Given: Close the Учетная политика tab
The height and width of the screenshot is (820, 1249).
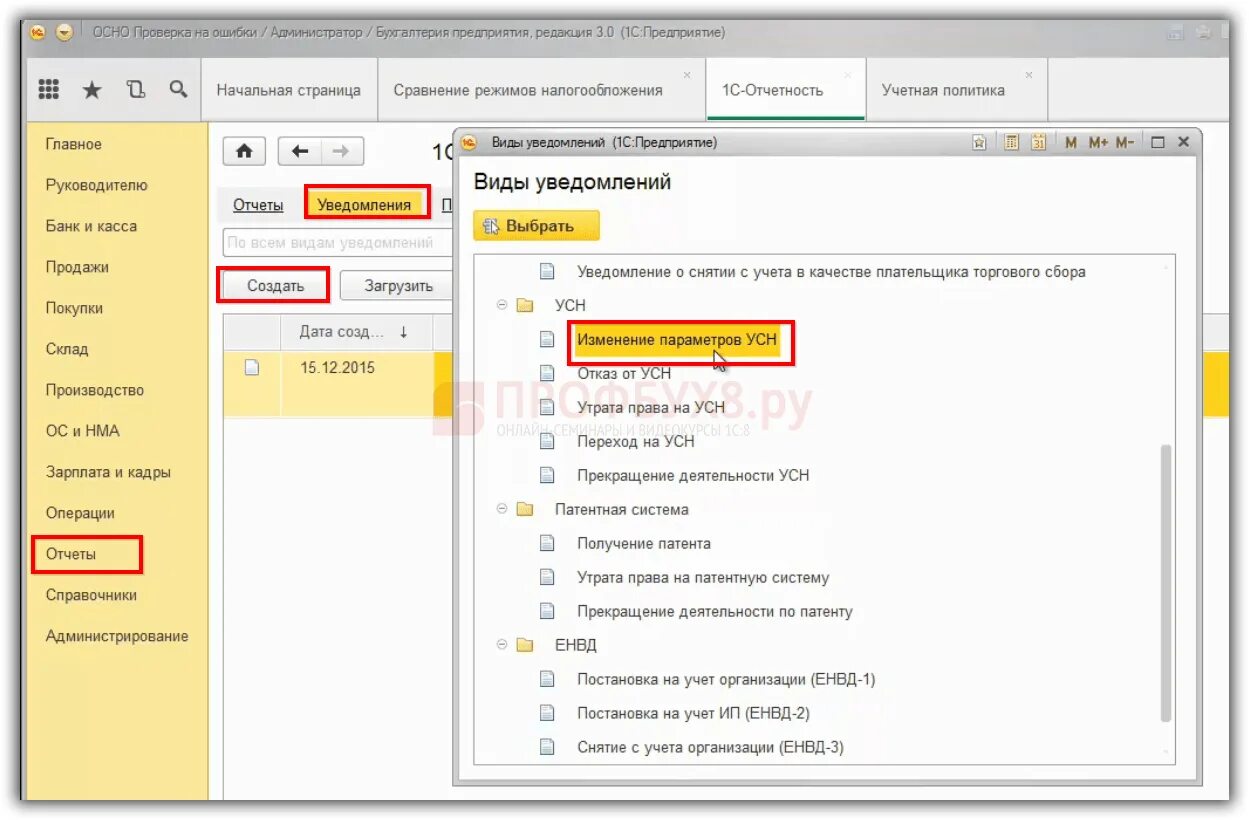Looking at the screenshot, I should [x=1029, y=75].
